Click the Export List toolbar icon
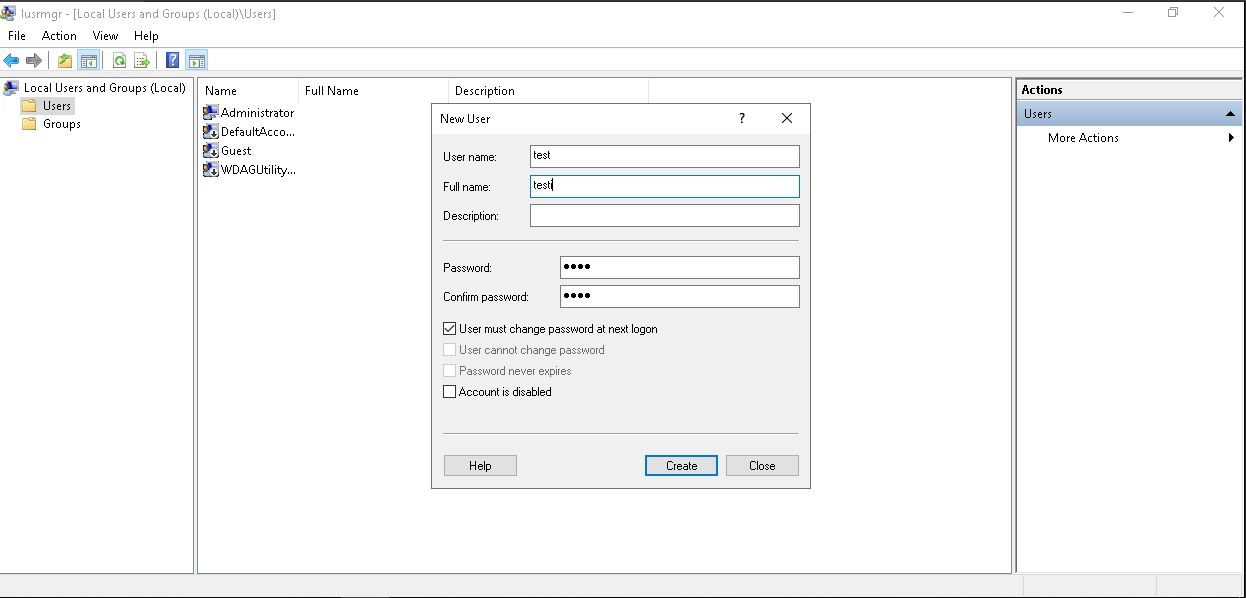The image size is (1246, 598). coord(142,60)
